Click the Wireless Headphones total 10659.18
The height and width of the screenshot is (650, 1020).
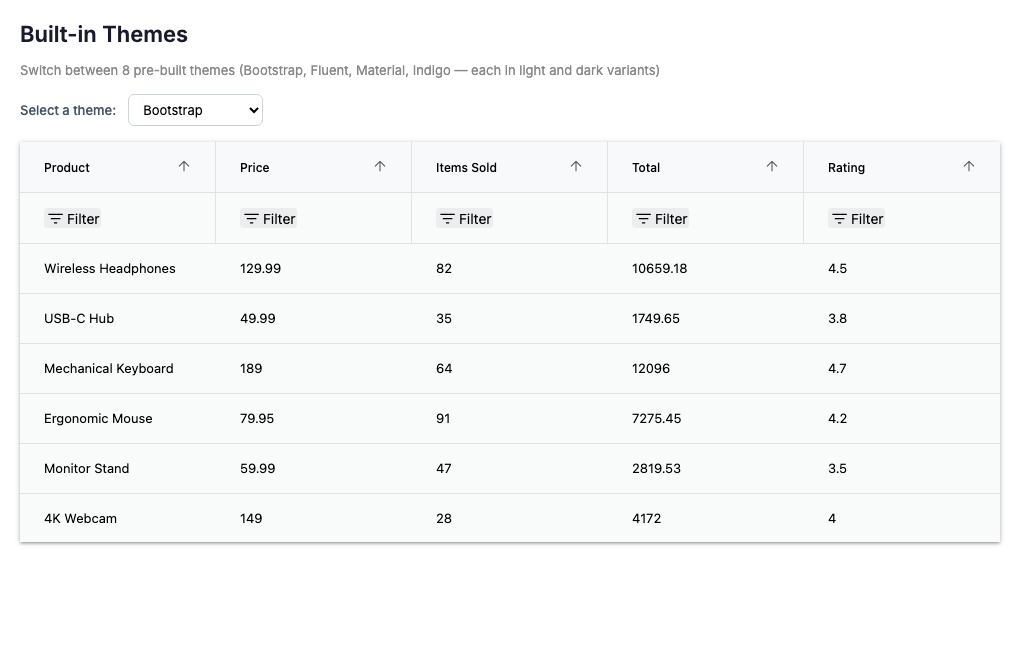click(659, 269)
